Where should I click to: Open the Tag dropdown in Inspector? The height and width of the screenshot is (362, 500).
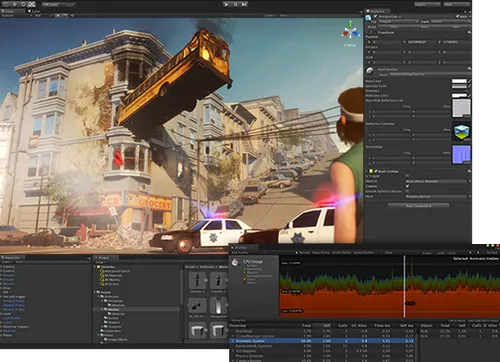tap(398, 21)
